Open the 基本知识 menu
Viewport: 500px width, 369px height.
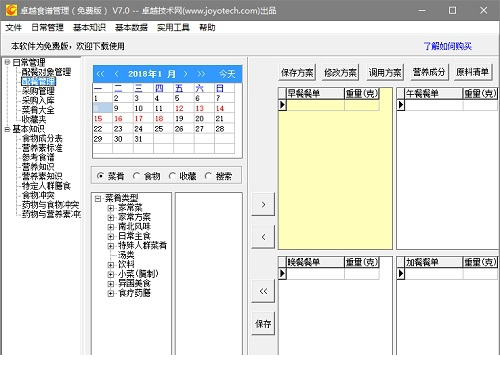click(89, 28)
